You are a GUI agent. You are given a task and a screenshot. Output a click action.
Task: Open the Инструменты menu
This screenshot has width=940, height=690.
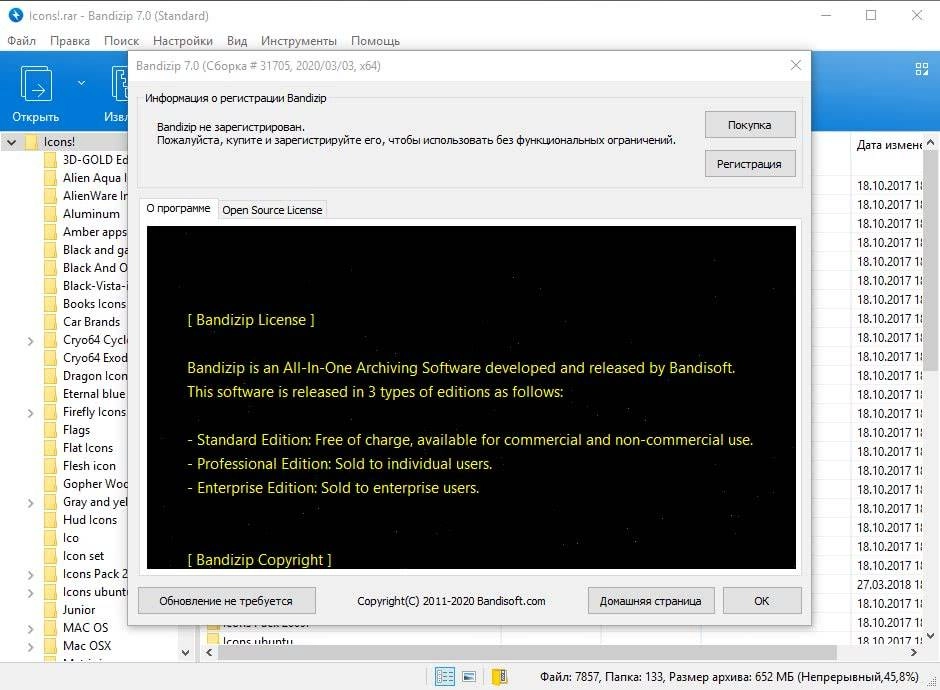(x=299, y=41)
